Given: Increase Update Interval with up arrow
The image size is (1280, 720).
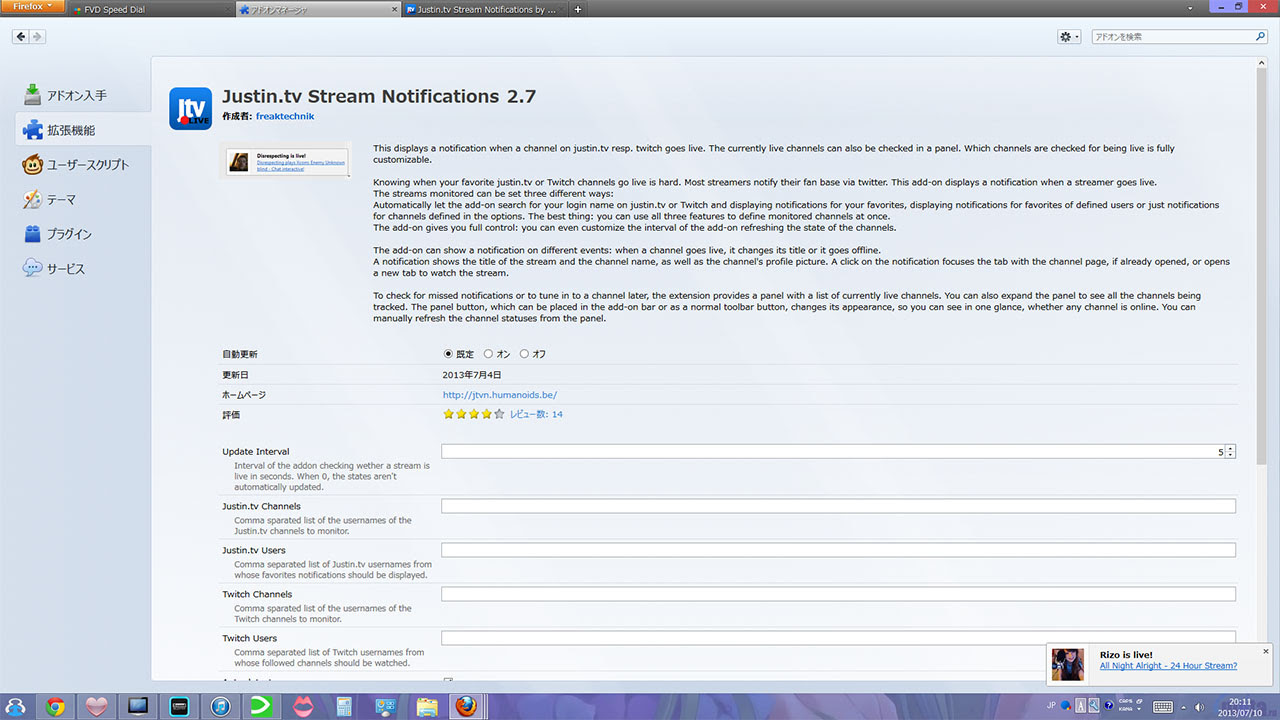Looking at the screenshot, I should 1231,448.
